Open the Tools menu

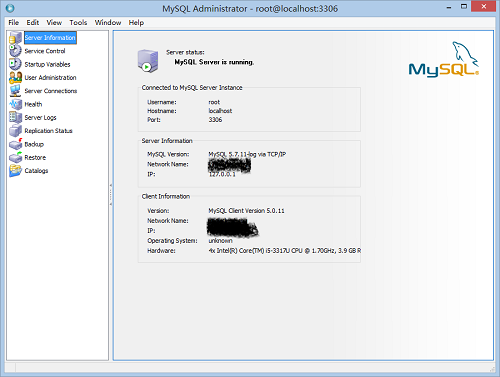78,23
